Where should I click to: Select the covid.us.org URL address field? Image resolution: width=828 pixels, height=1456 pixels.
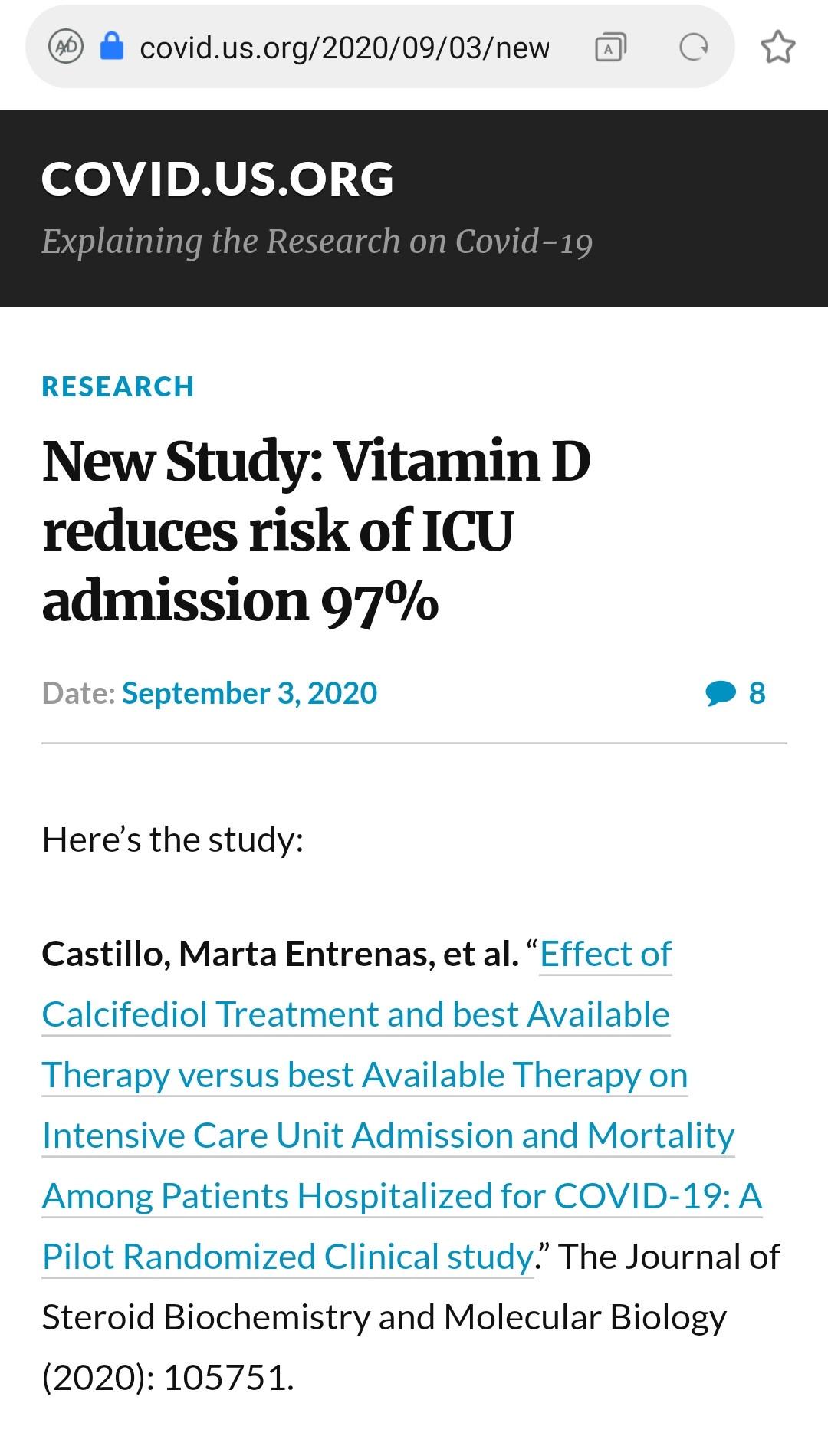pyautogui.click(x=344, y=48)
